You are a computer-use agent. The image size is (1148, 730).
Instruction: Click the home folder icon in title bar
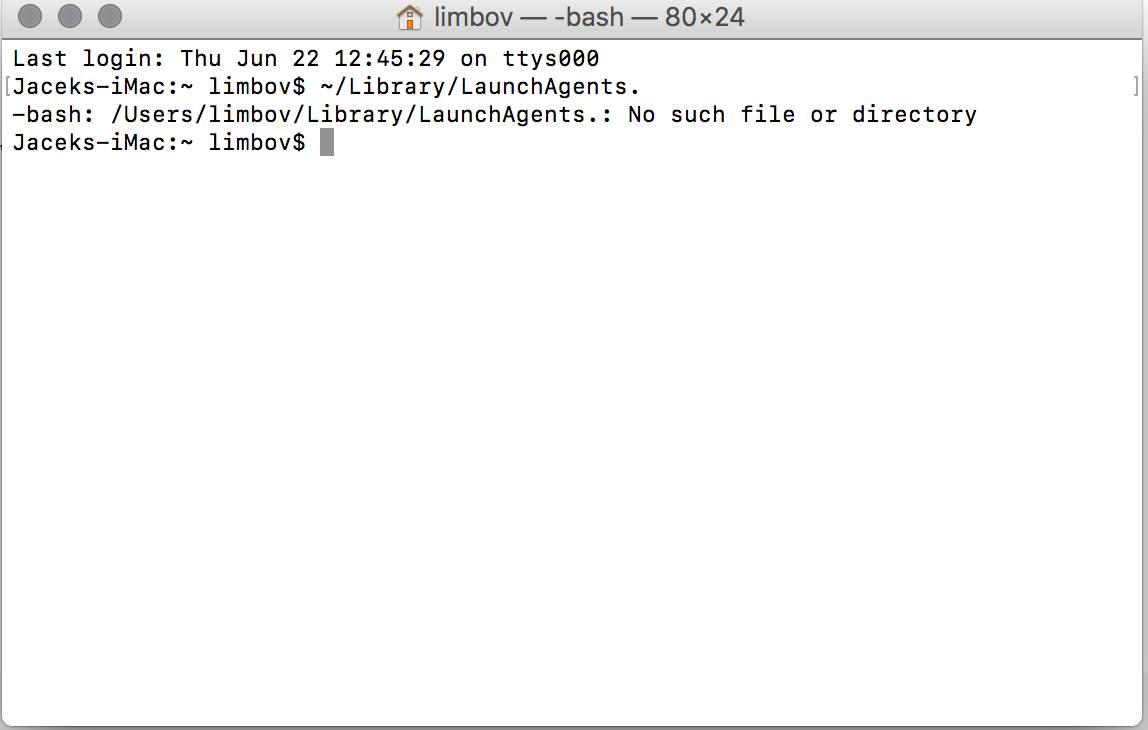point(409,17)
